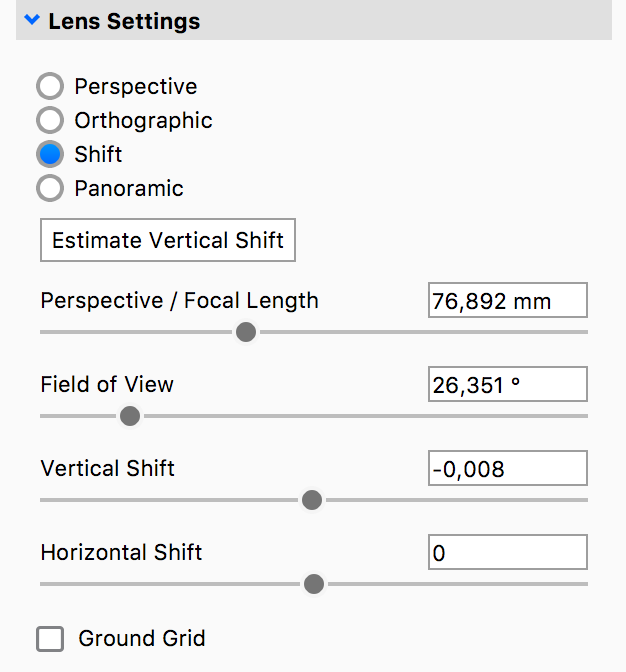This screenshot has height=672, width=626.
Task: Choose the Shift lens option
Action: coord(50,155)
